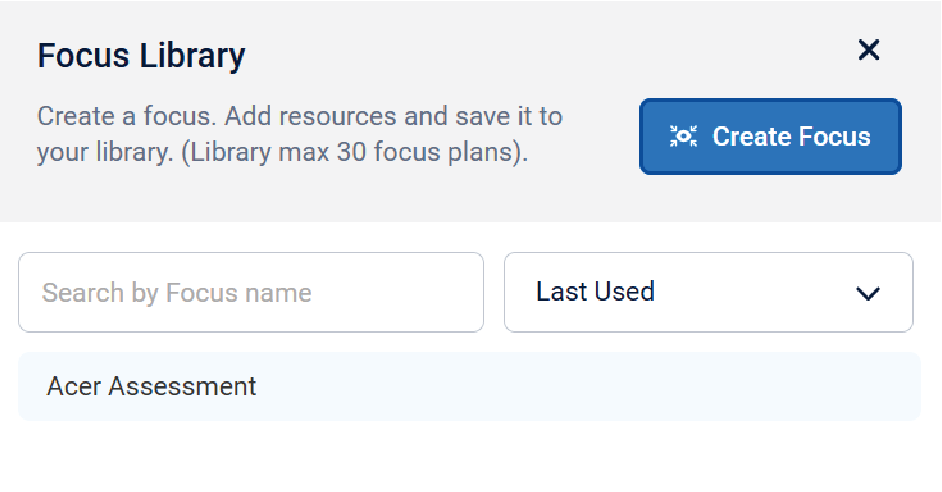942x492 pixels.
Task: Click the Search by Focus name field
Action: click(x=251, y=292)
